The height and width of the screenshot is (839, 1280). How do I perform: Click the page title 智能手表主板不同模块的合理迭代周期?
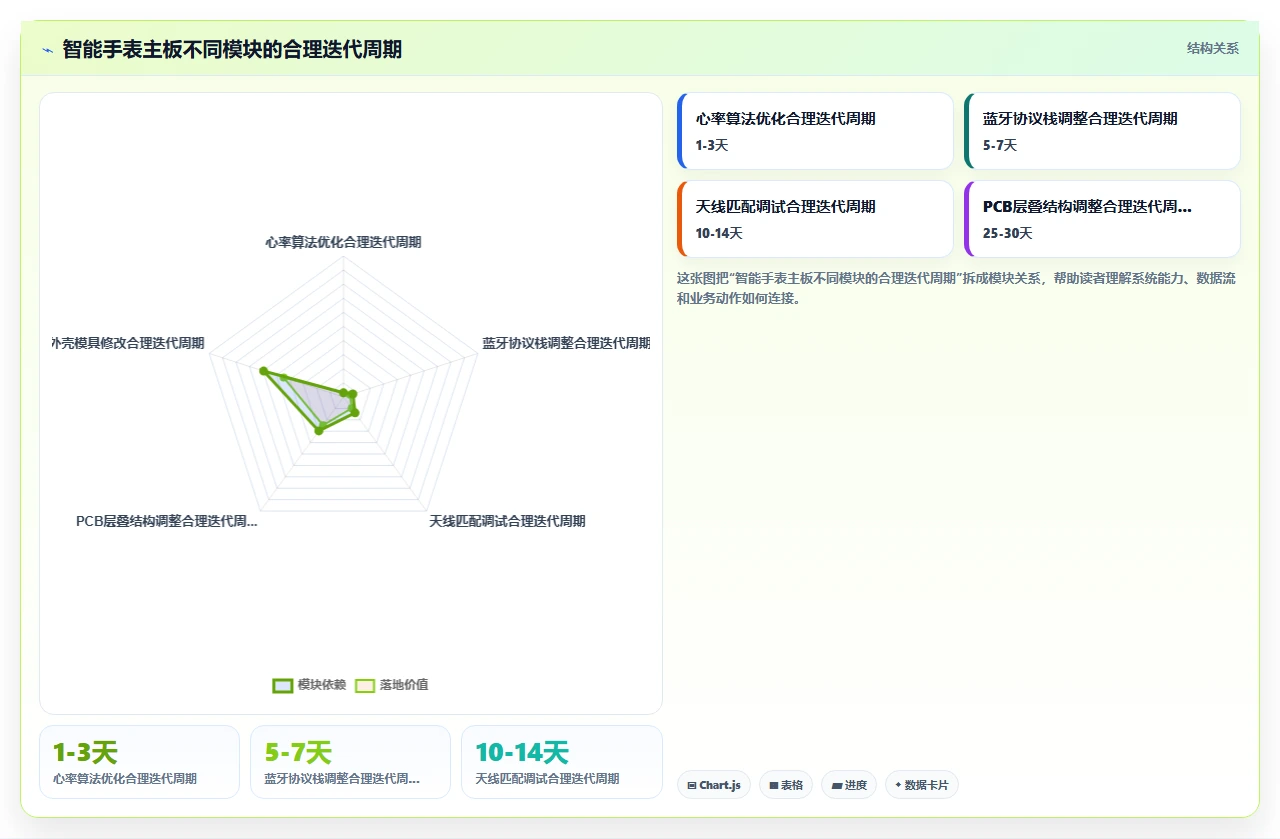(232, 49)
